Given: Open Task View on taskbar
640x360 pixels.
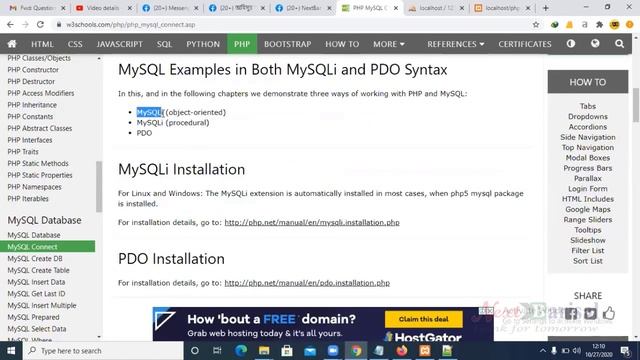Looking at the screenshot, I should click(x=217, y=351).
